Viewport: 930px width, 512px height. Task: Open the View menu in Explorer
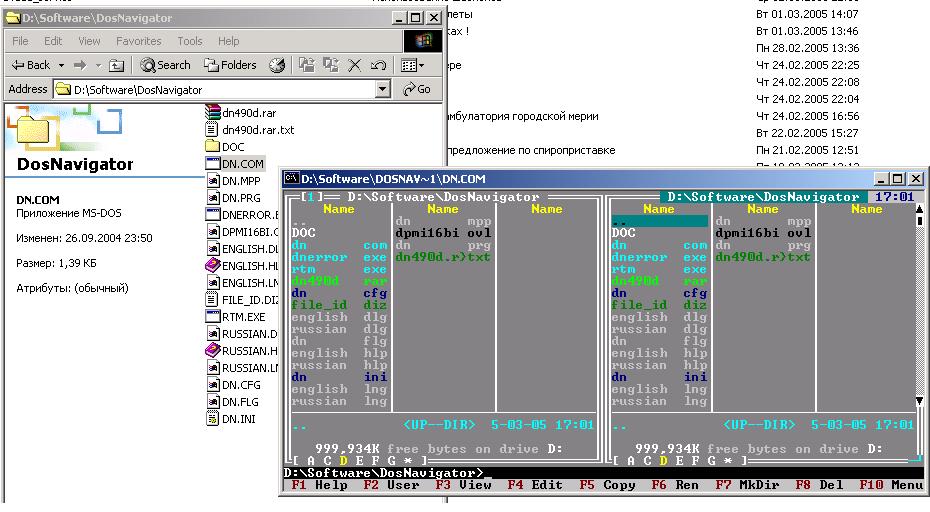pyautogui.click(x=89, y=41)
